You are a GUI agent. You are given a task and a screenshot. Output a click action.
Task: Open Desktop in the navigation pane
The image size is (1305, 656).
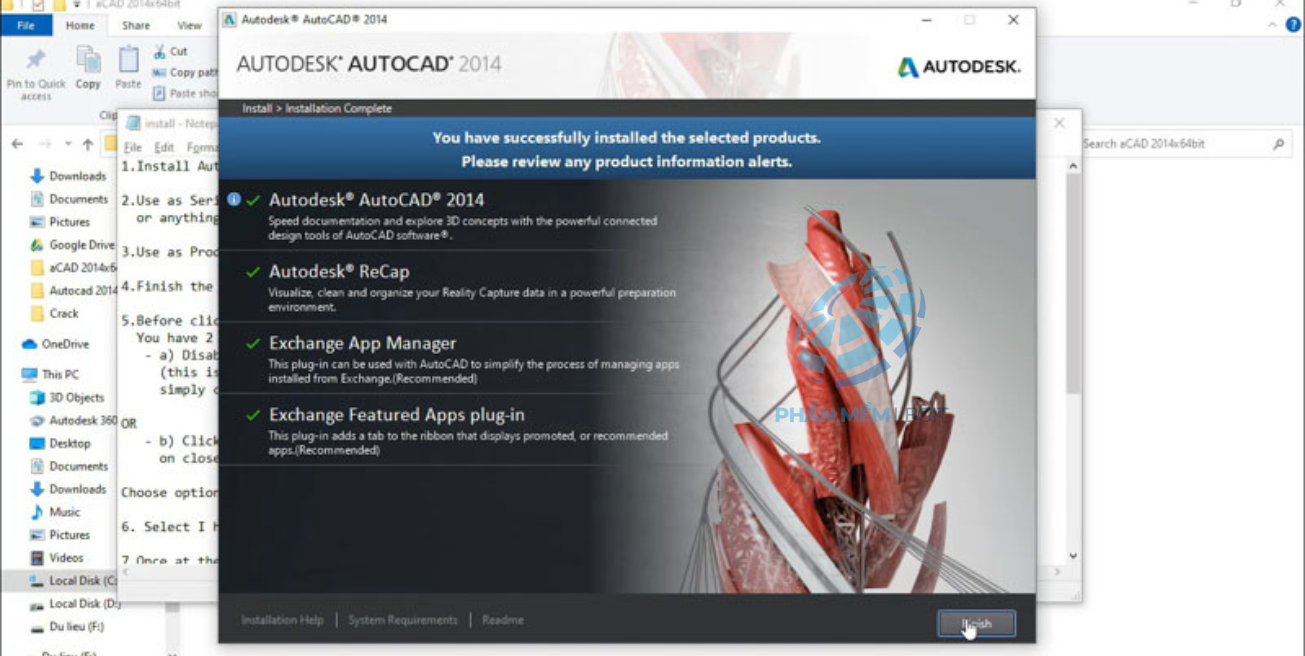(60, 443)
